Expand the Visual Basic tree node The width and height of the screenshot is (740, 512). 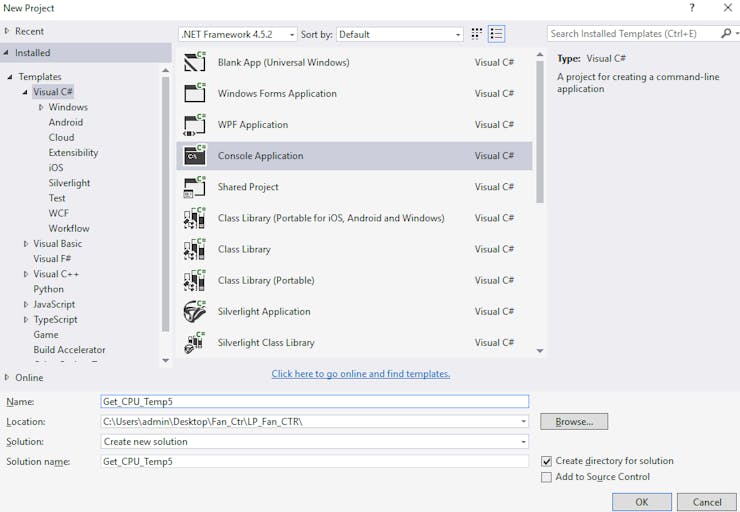click(26, 244)
